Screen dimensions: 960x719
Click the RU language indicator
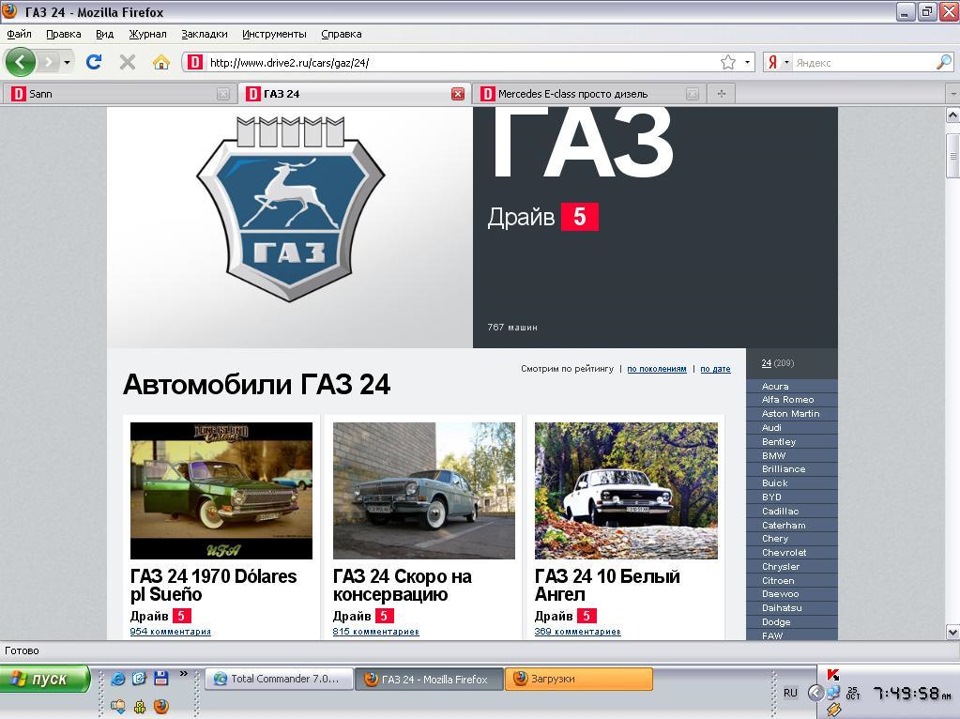pyautogui.click(x=790, y=693)
